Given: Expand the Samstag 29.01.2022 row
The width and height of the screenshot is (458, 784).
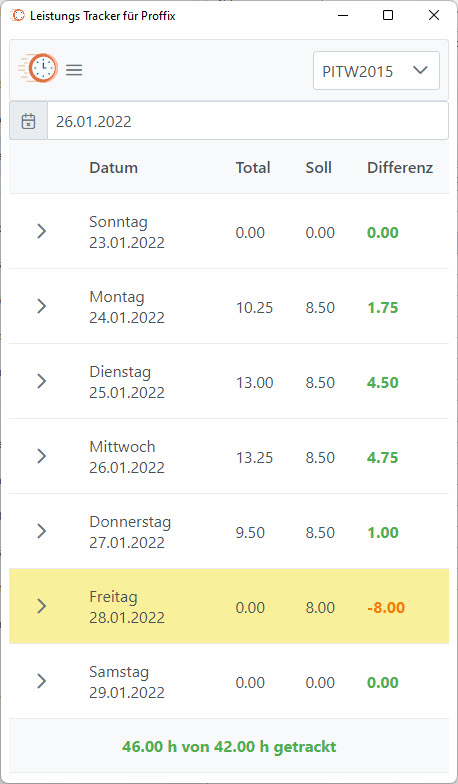Looking at the screenshot, I should coord(42,681).
